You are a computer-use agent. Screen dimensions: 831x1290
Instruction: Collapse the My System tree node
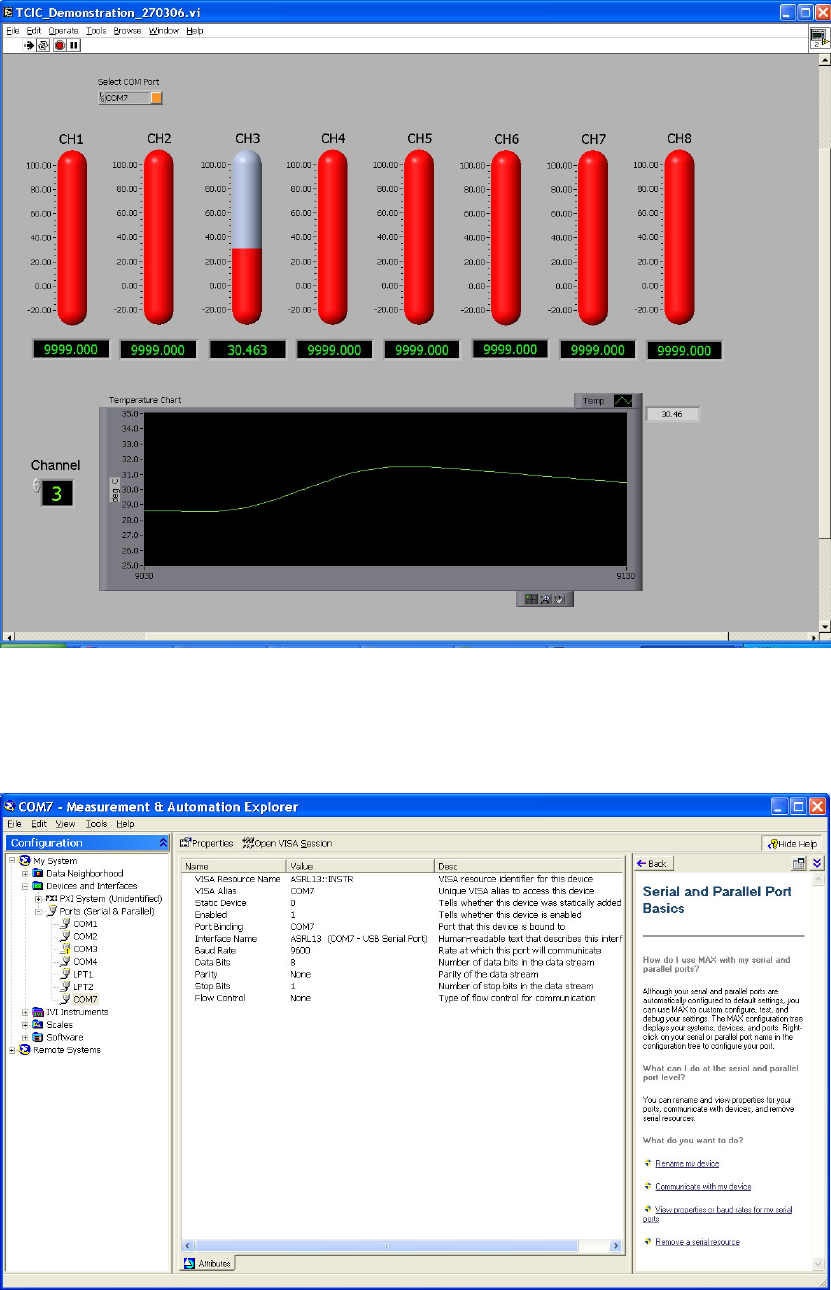pos(12,861)
